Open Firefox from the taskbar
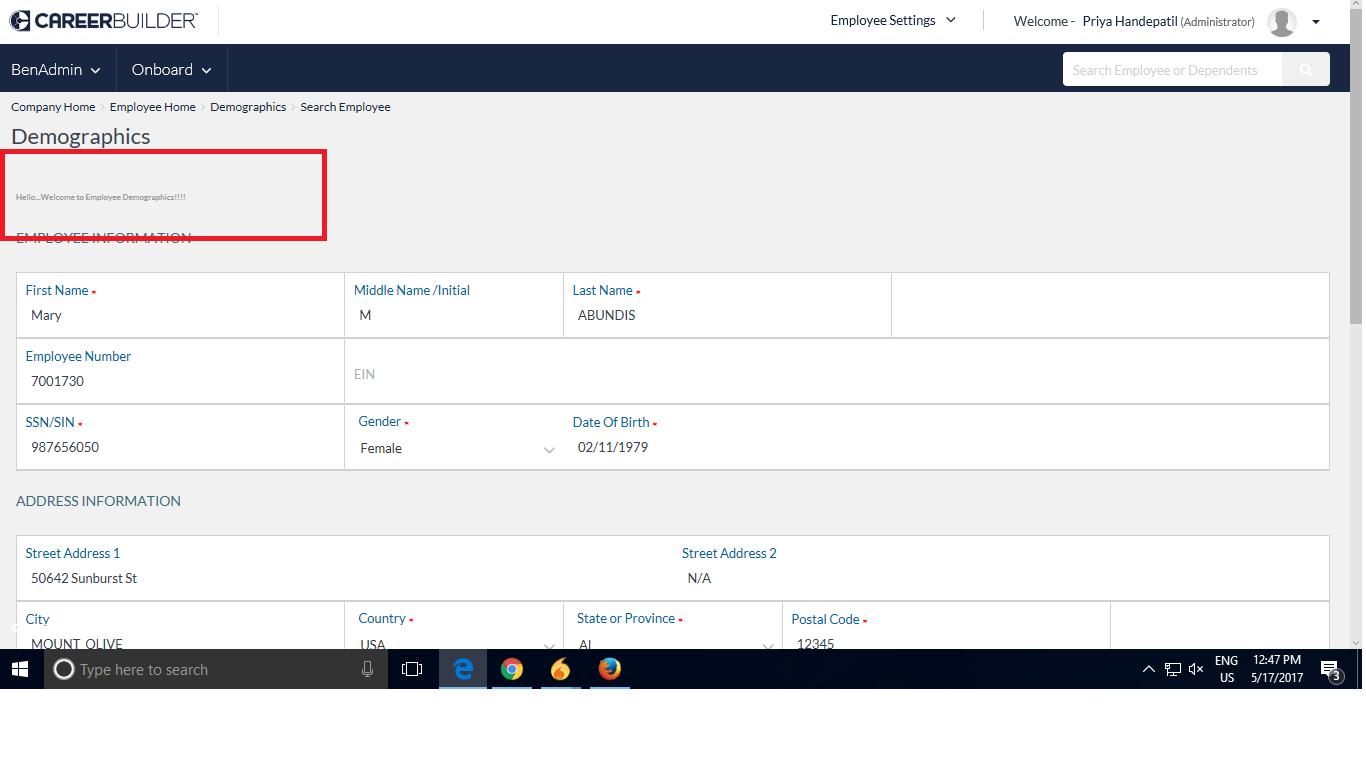This screenshot has width=1366, height=768. (x=609, y=670)
